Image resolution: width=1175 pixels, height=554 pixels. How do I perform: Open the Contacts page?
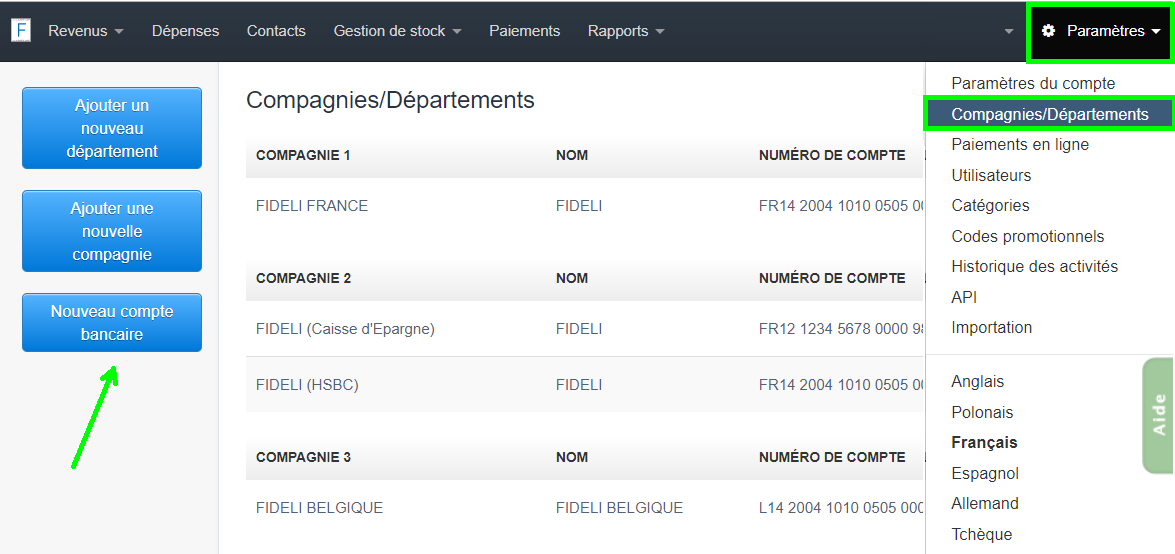point(276,31)
